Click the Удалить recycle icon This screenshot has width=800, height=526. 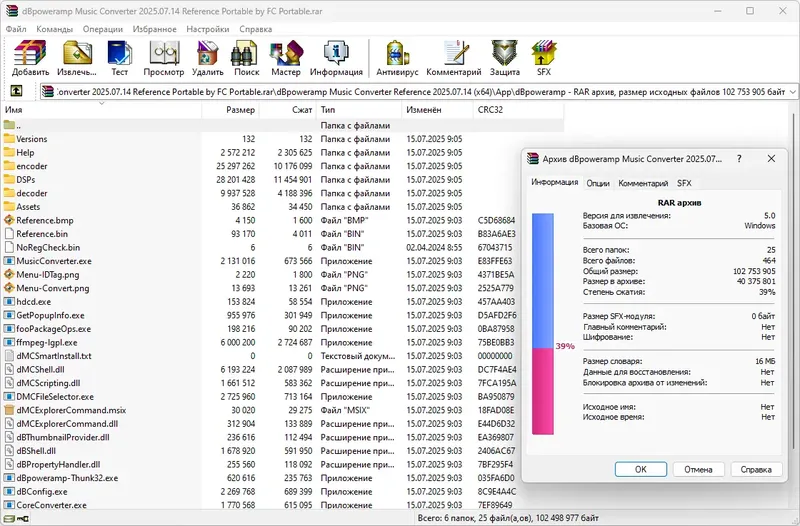(208, 53)
